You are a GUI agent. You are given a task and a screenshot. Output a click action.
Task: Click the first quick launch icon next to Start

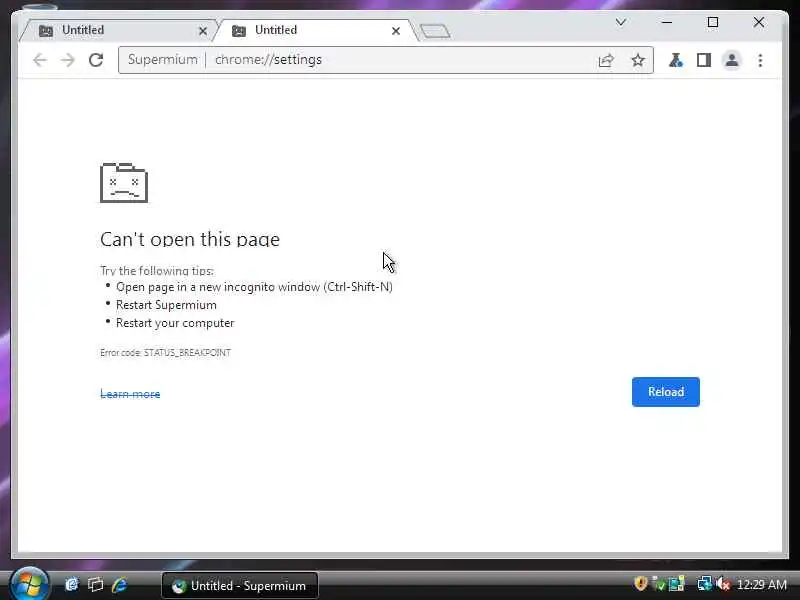point(71,584)
